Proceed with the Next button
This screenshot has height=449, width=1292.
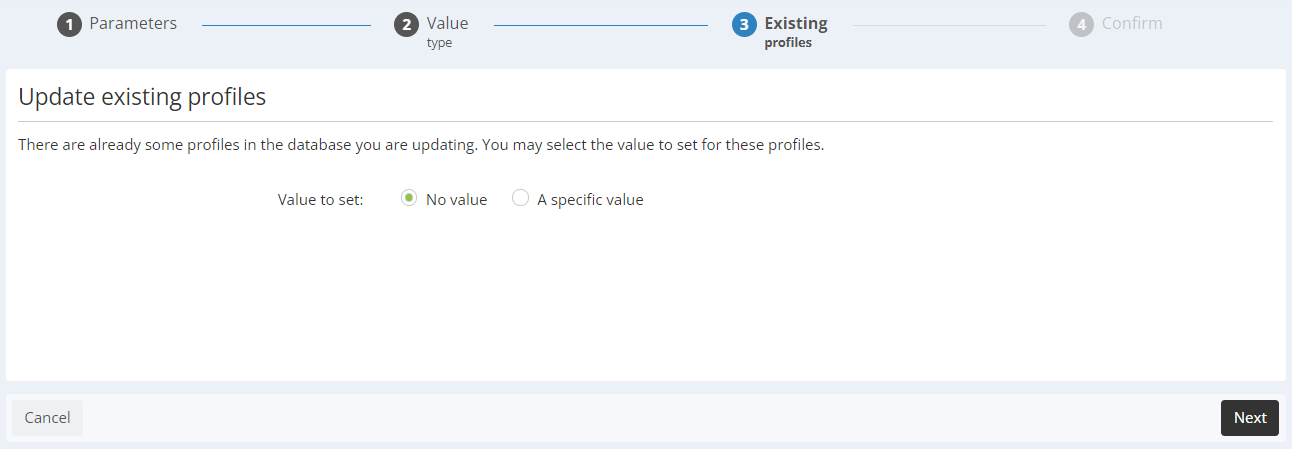[x=1249, y=417]
